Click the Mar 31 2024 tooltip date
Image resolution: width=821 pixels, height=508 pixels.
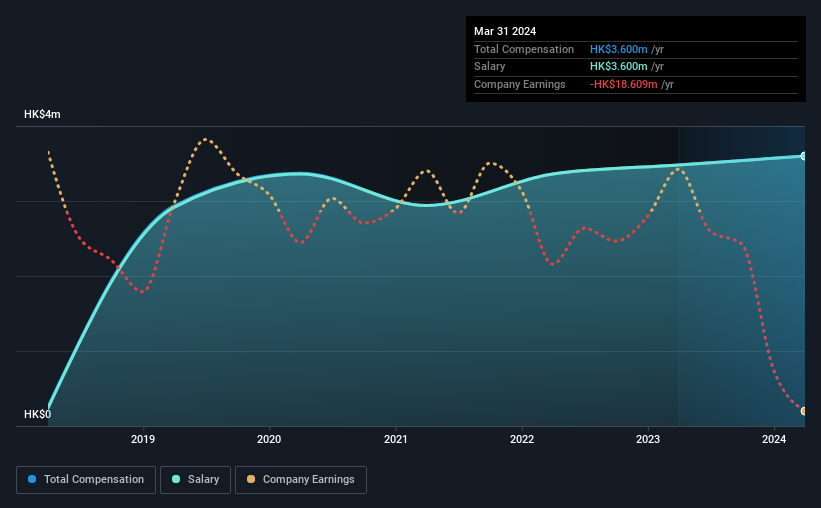pos(505,31)
